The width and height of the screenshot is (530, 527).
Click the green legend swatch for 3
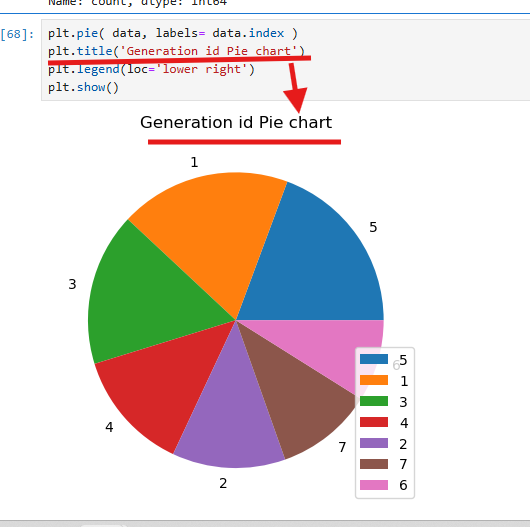point(374,401)
